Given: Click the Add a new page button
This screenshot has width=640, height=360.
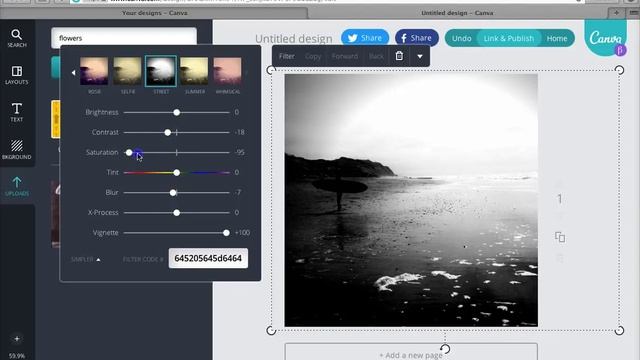Looking at the screenshot, I should tap(411, 354).
